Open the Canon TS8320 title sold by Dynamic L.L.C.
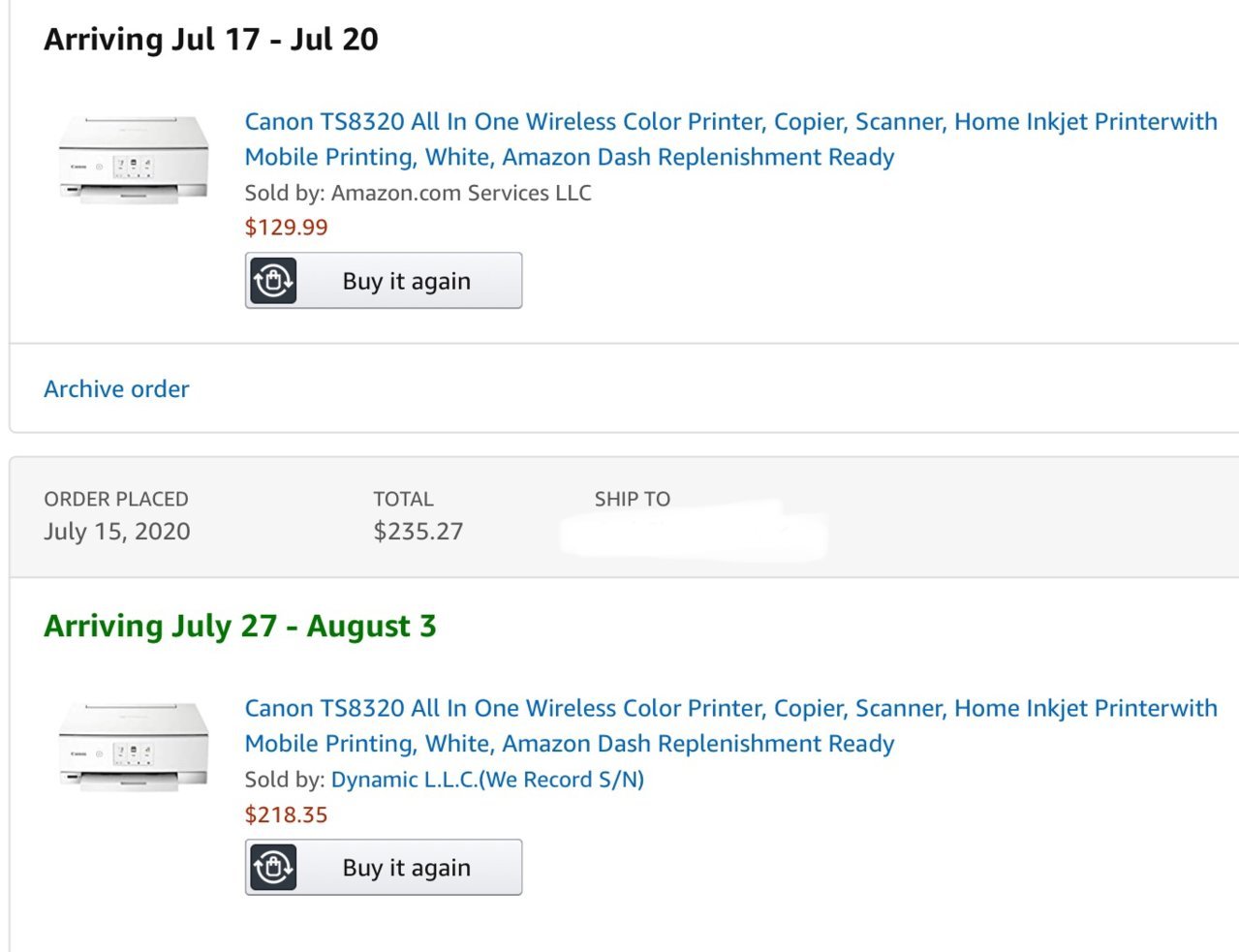1239x952 pixels. [x=730, y=725]
